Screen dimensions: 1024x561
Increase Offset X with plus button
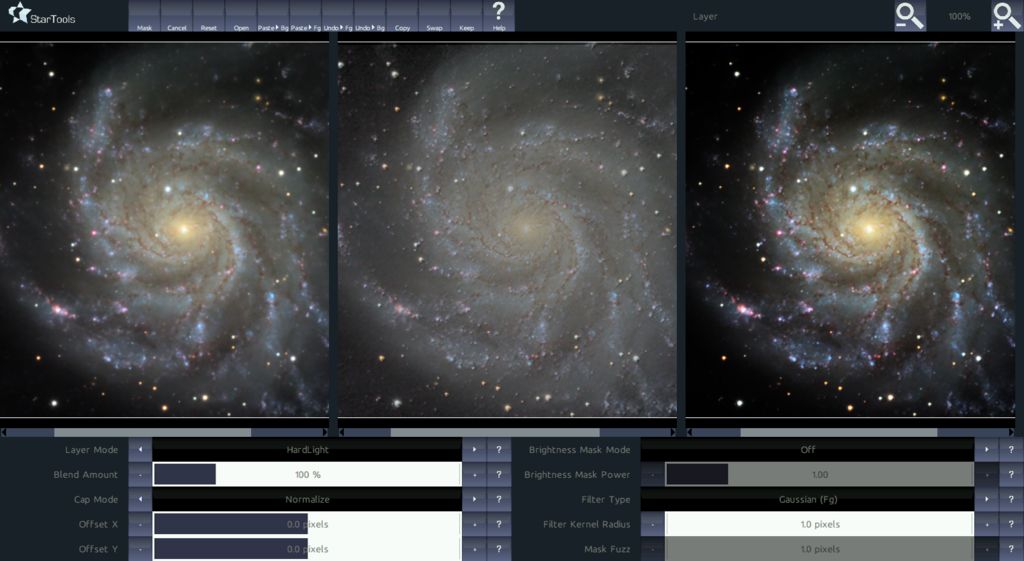pyautogui.click(x=474, y=524)
